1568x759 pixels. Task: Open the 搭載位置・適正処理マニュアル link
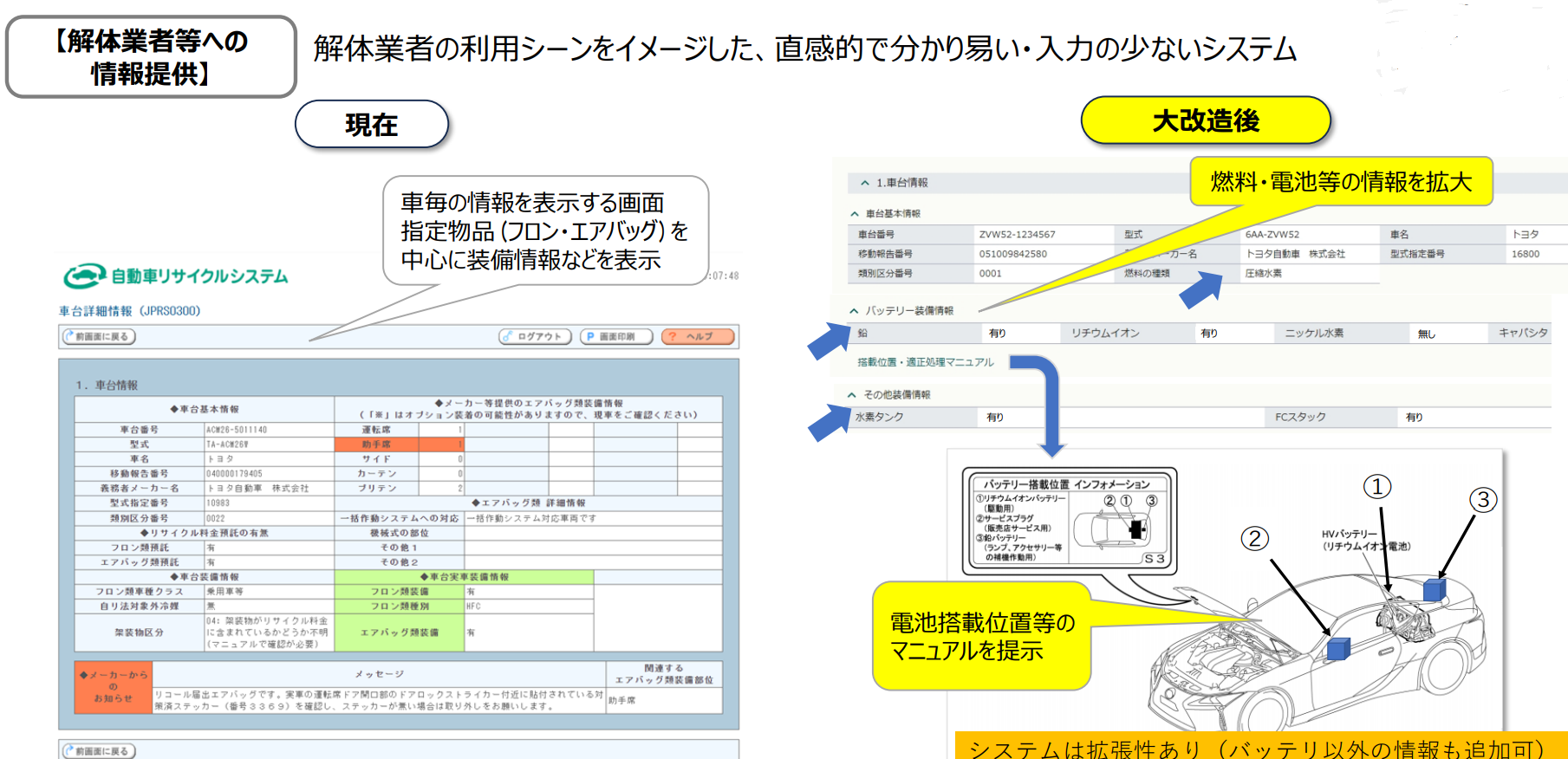pyautogui.click(x=925, y=362)
